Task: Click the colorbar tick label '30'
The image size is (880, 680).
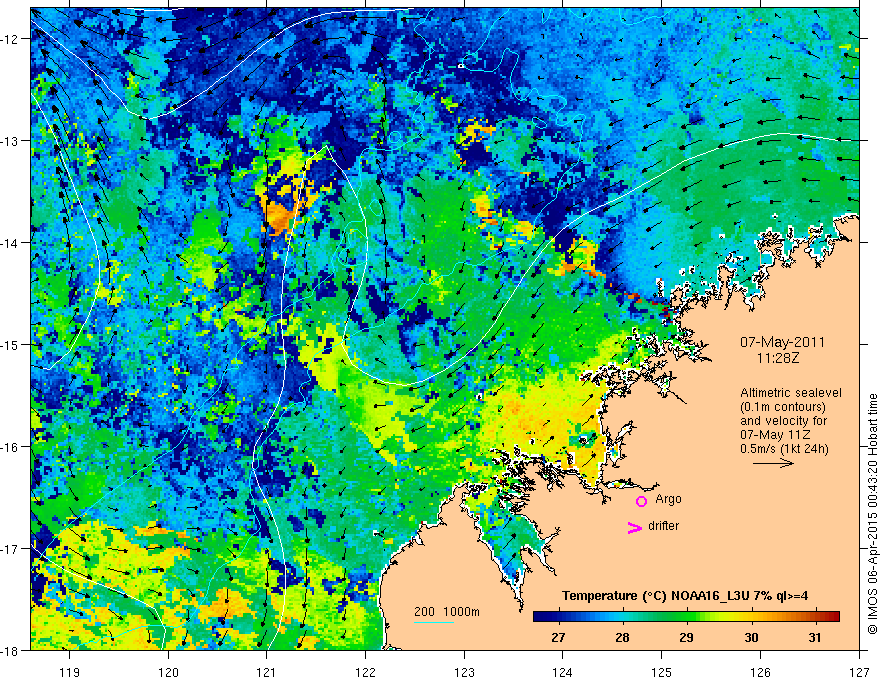Action: 751,637
